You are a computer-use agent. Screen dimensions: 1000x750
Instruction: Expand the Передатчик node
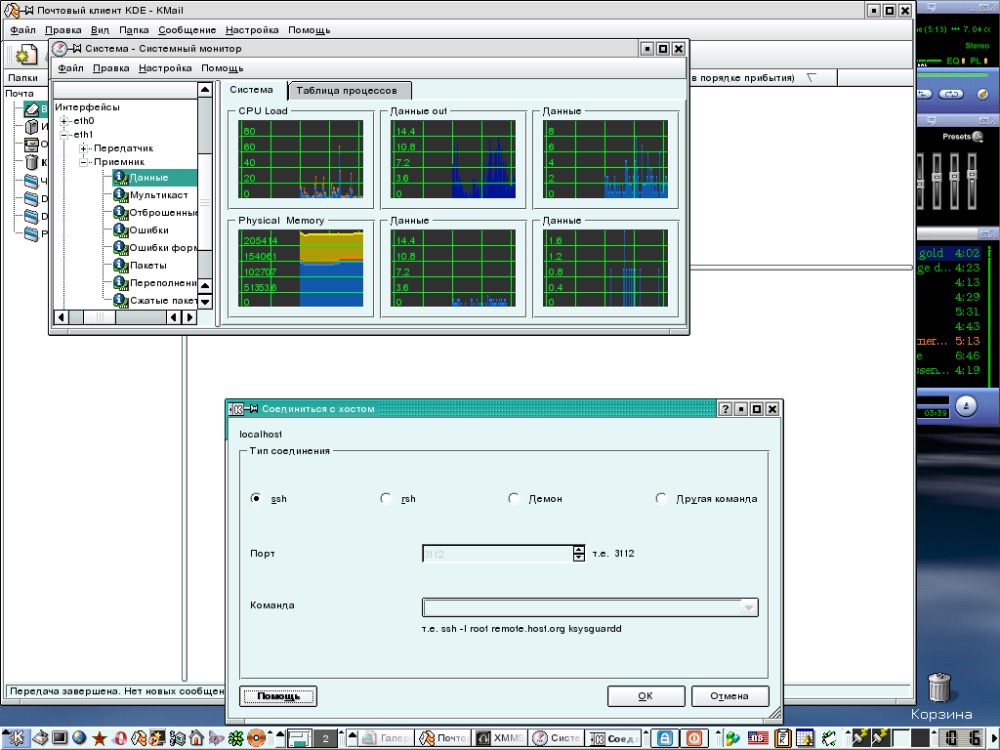coord(84,148)
